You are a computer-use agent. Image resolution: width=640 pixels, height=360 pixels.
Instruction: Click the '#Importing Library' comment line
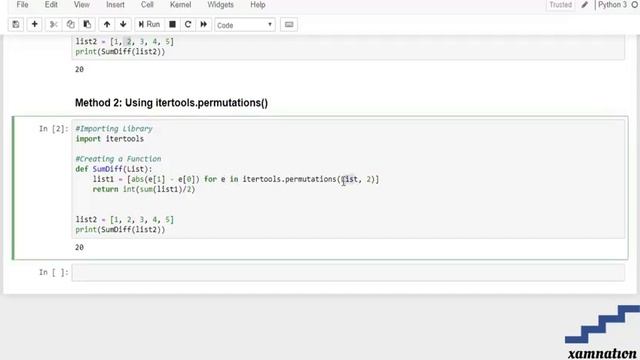pos(114,129)
